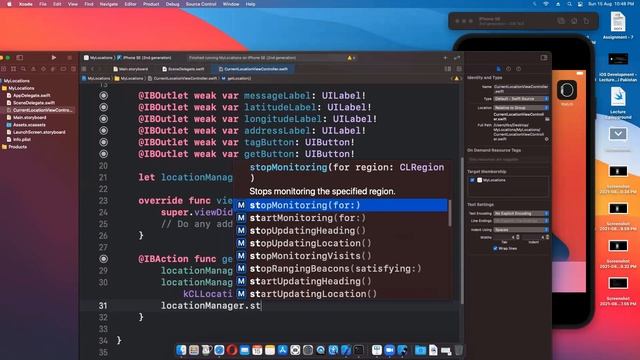Open the Line Endings dropdown
Screen dimensions: 640x360
coord(521,221)
